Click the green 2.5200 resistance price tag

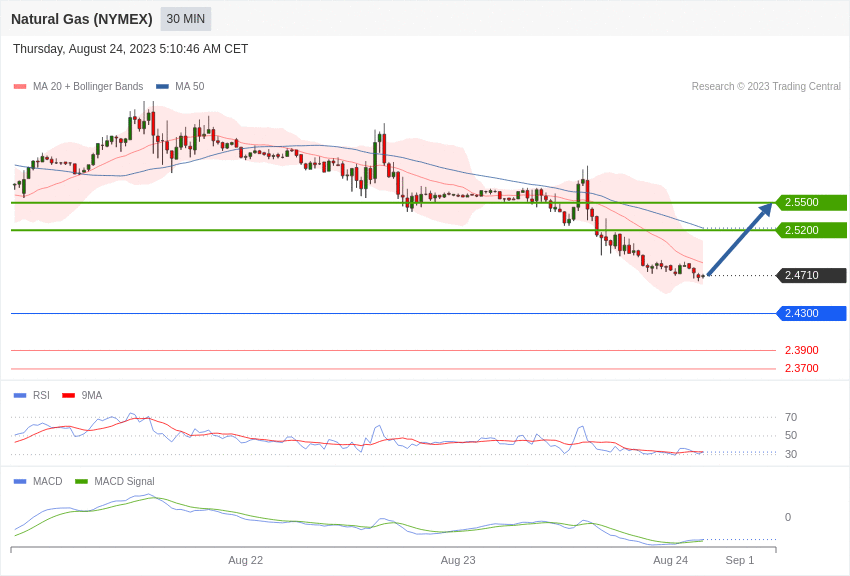(x=812, y=230)
